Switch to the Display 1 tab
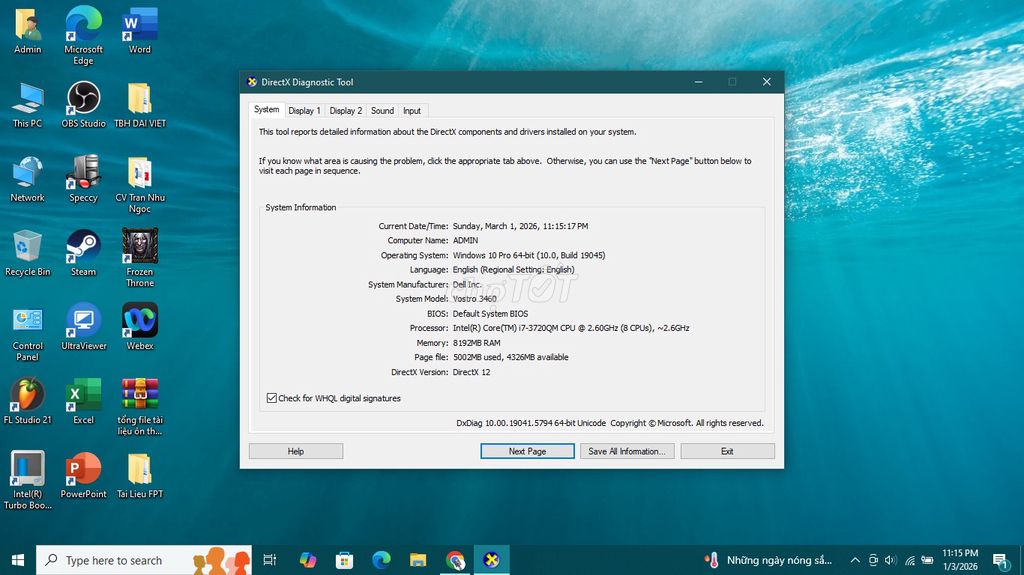 click(x=304, y=110)
